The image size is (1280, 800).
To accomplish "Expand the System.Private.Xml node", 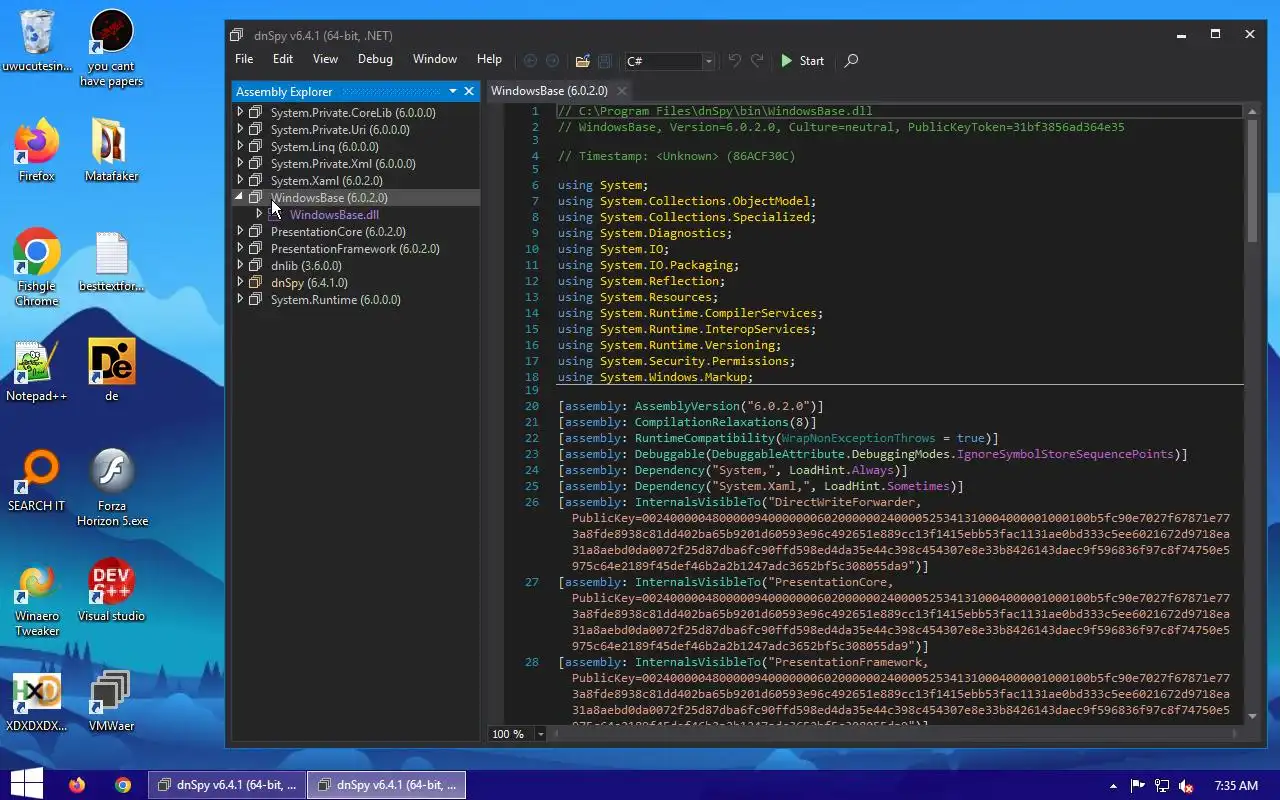I will click(240, 163).
